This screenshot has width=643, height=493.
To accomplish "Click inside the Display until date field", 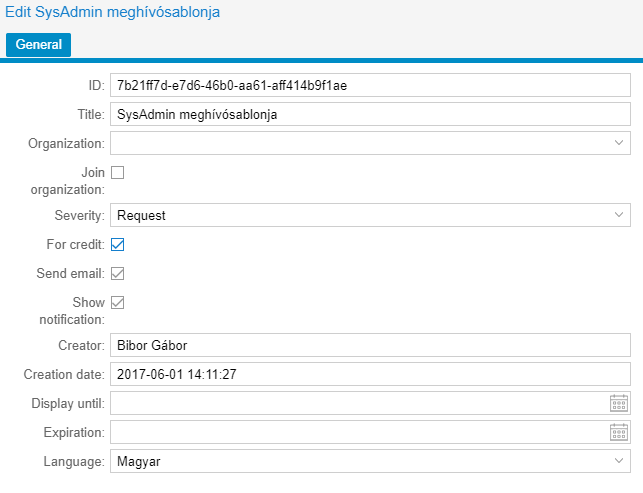I will coord(358,403).
